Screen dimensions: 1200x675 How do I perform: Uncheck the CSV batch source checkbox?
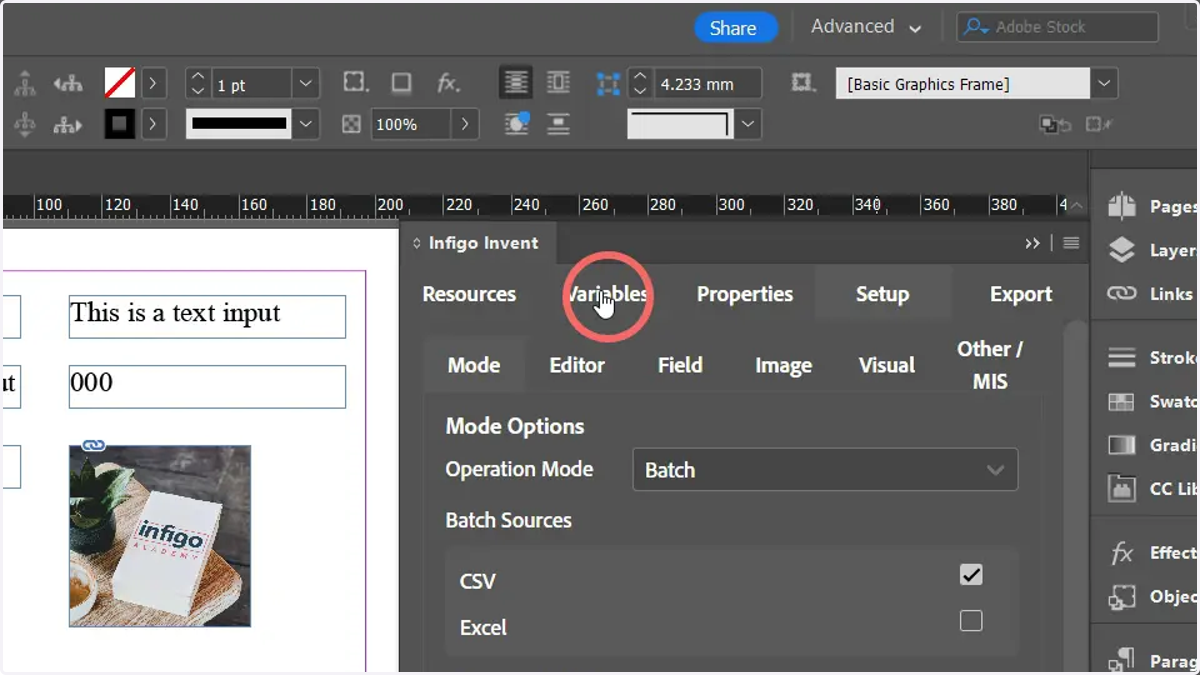click(971, 575)
